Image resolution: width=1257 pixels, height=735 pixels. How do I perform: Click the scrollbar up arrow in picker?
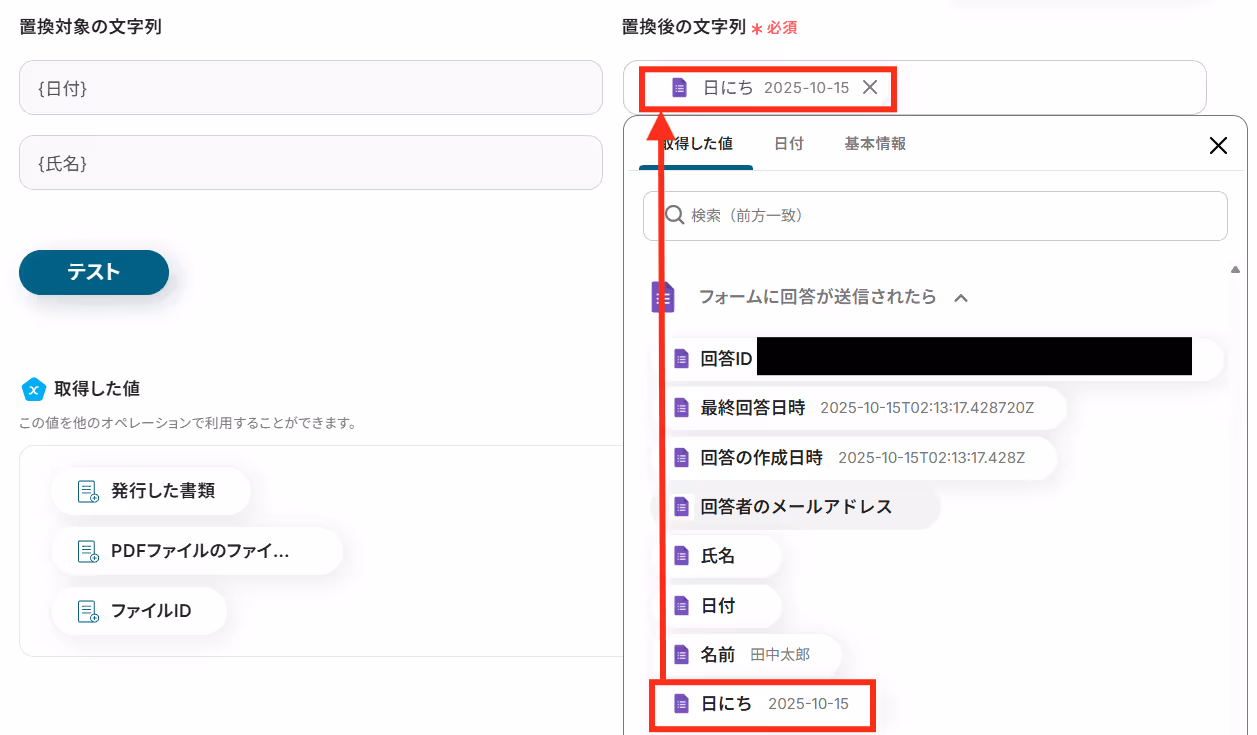coord(1235,268)
